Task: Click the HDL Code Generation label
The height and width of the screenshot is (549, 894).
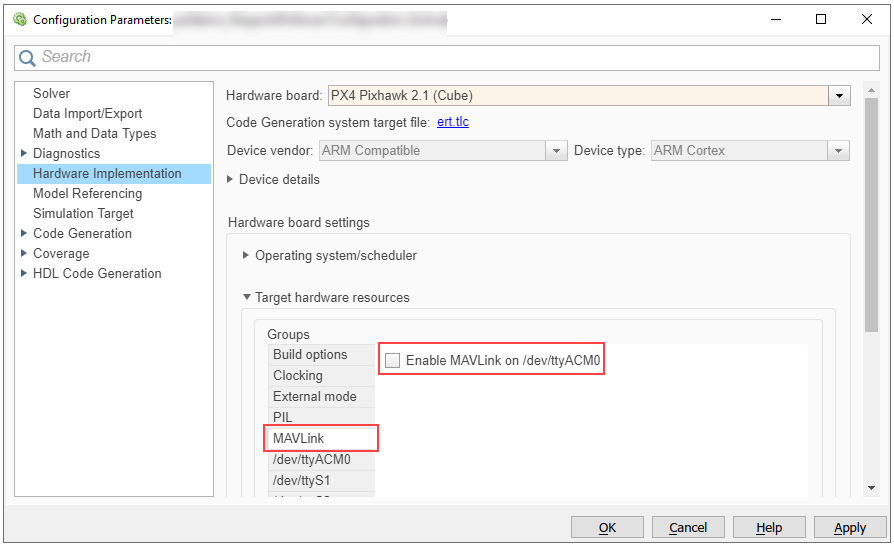Action: [x=97, y=274]
